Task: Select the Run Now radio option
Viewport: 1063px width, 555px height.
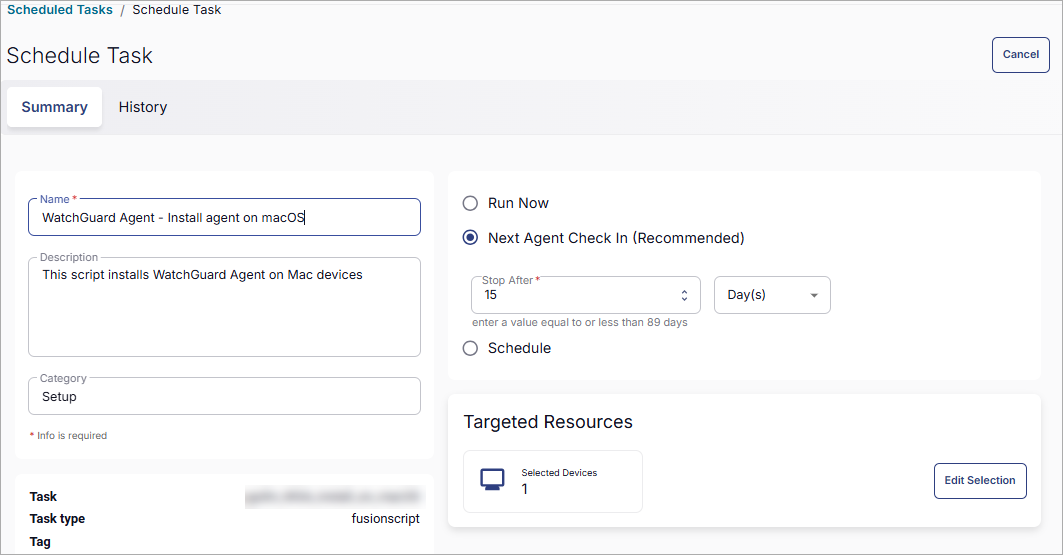Action: 470,203
